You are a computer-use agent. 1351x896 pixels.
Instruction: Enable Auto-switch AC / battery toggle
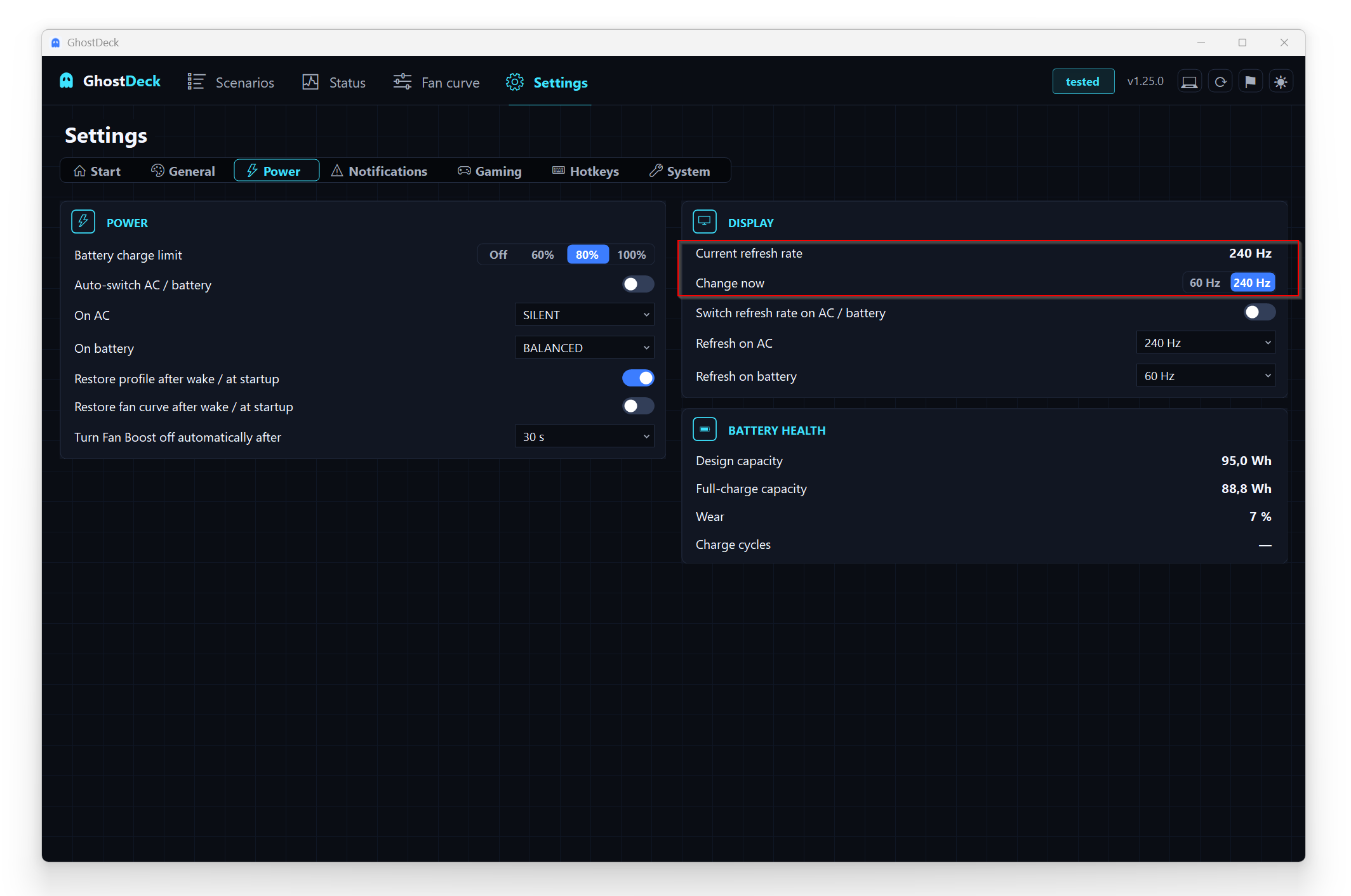click(x=638, y=284)
